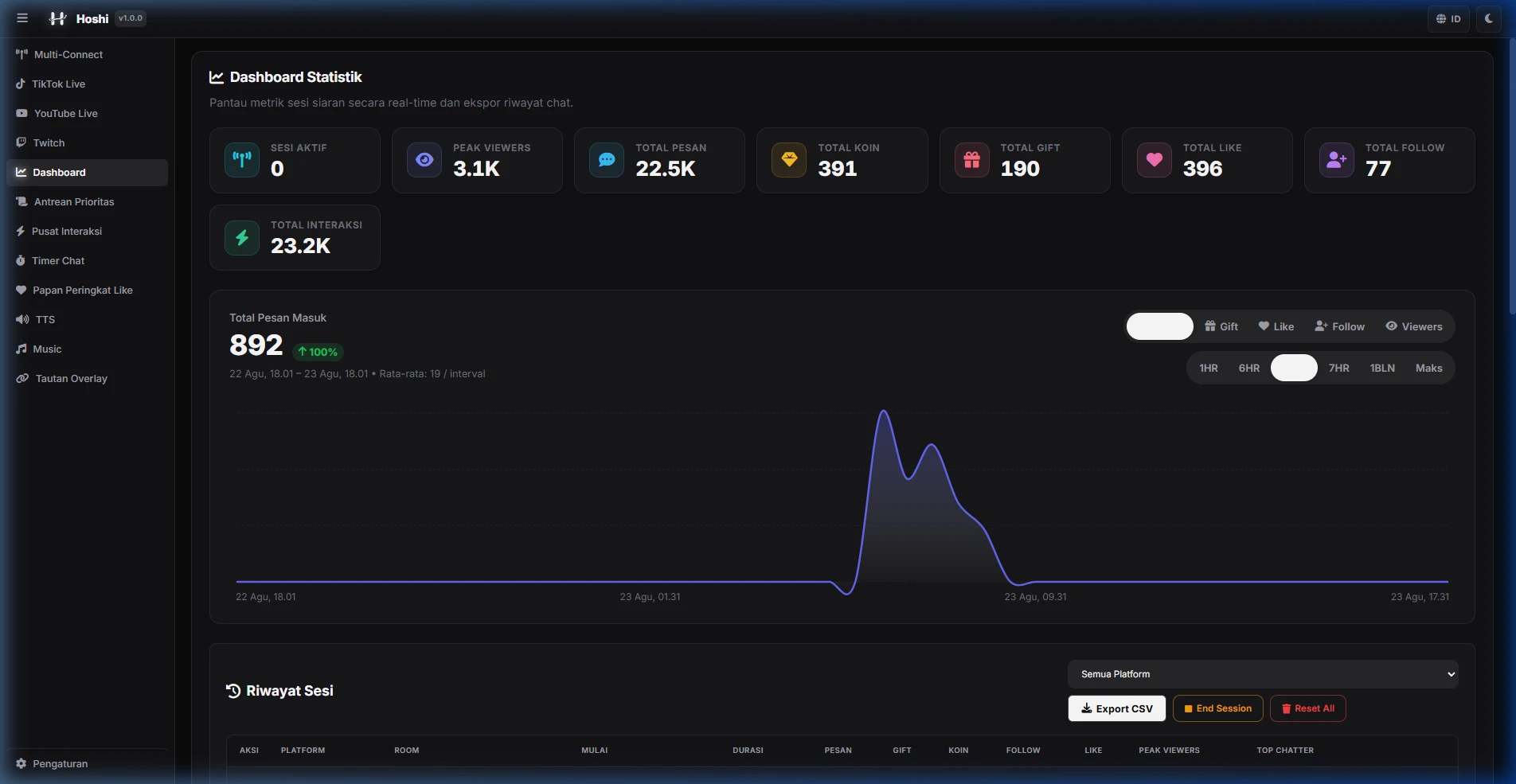Set the chart range to 1BLN
The image size is (1516, 784).
point(1382,368)
